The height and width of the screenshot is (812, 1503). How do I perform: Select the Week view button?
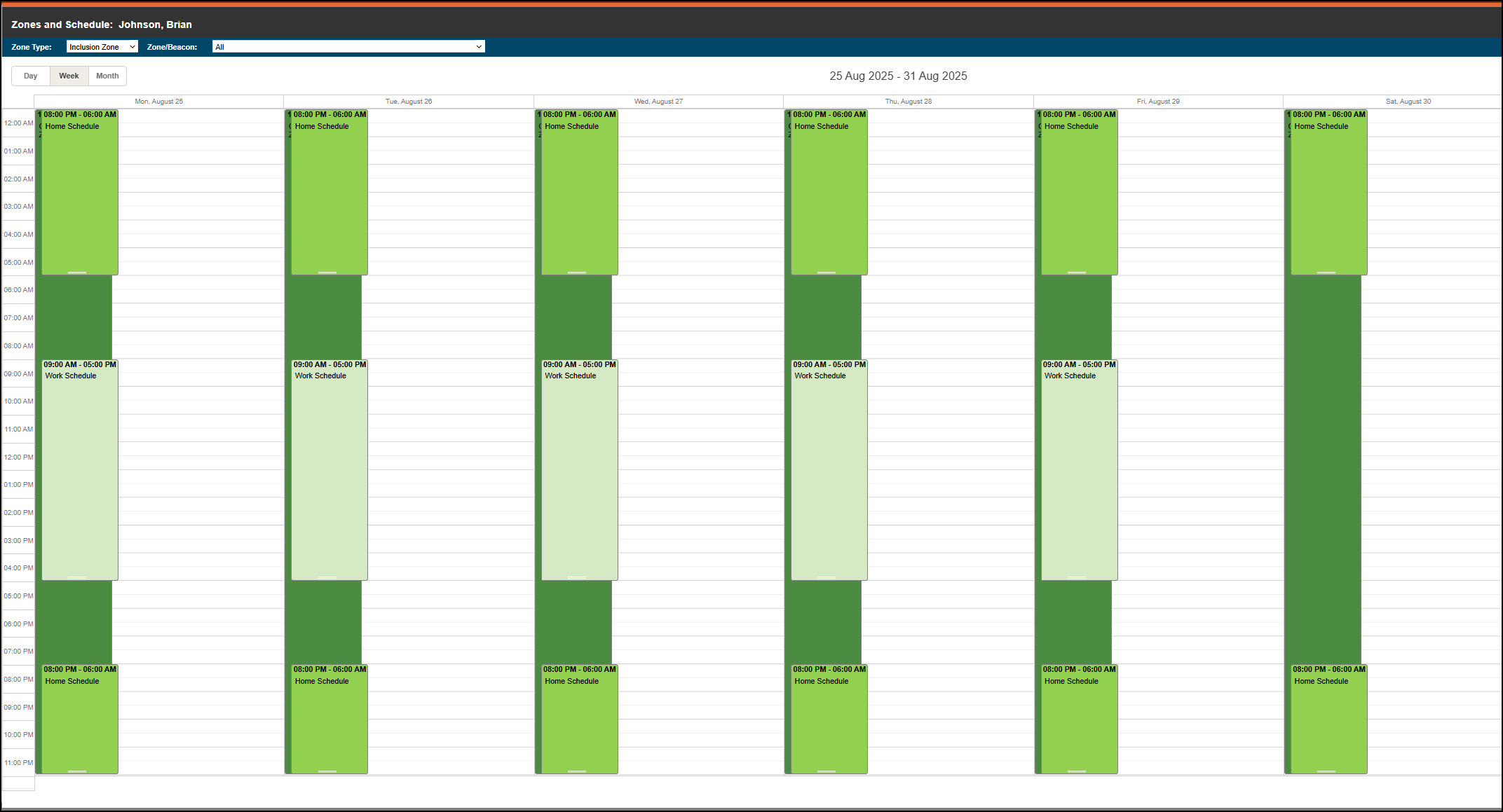coord(69,76)
